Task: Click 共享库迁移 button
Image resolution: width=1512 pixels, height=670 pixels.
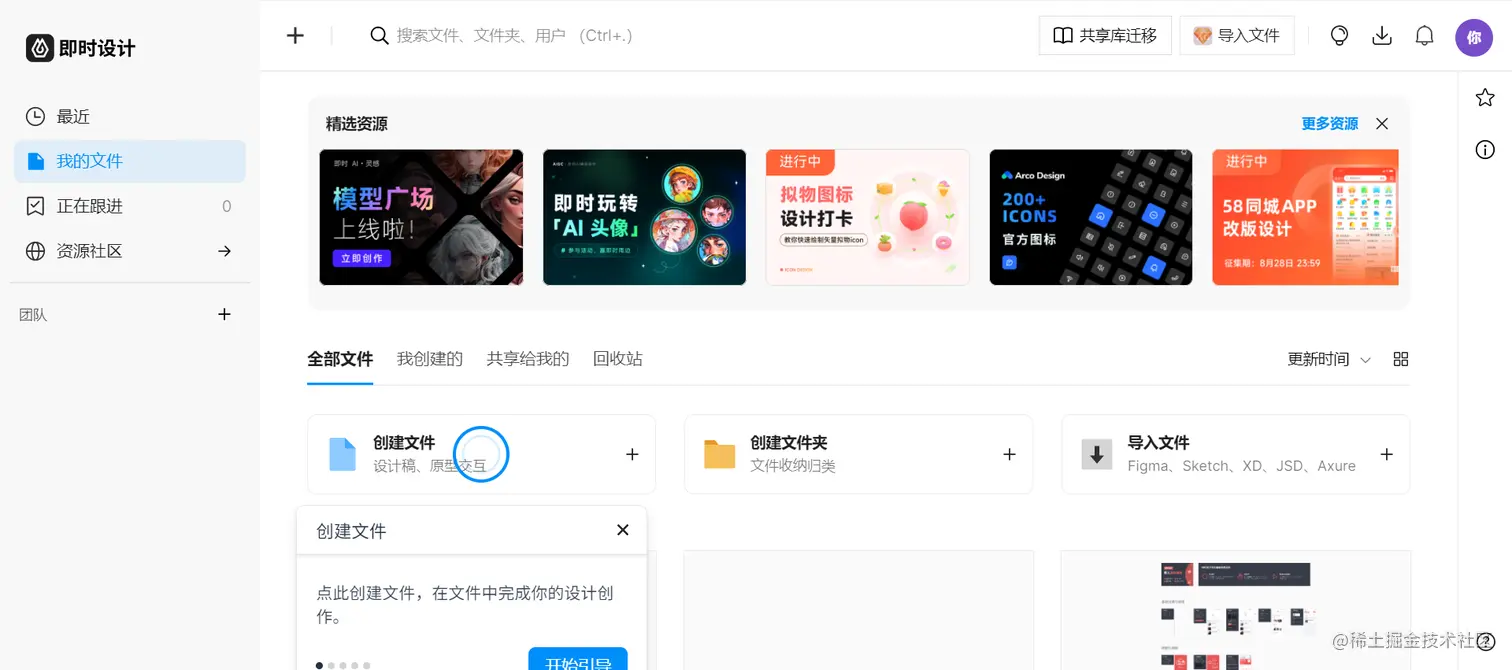Action: pos(1105,36)
